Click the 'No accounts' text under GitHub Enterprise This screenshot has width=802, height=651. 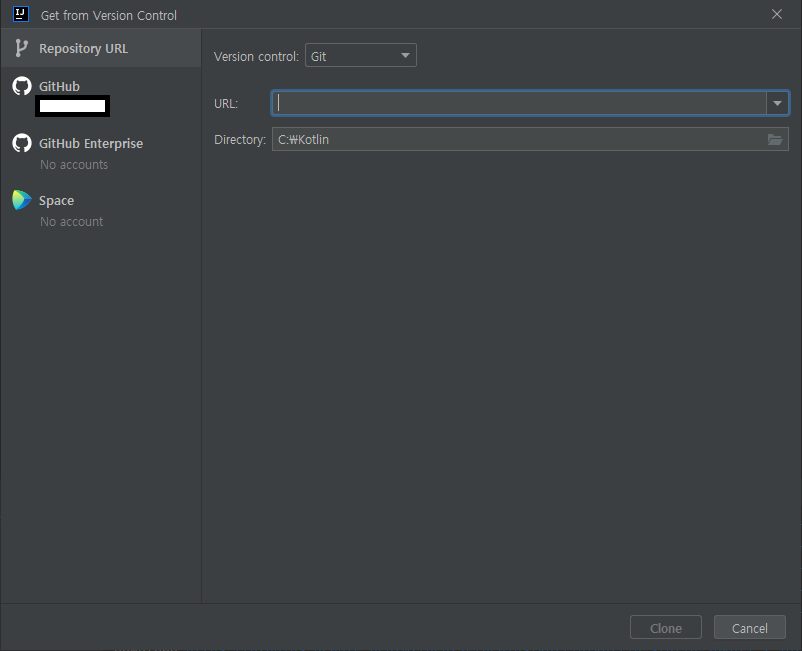[74, 165]
